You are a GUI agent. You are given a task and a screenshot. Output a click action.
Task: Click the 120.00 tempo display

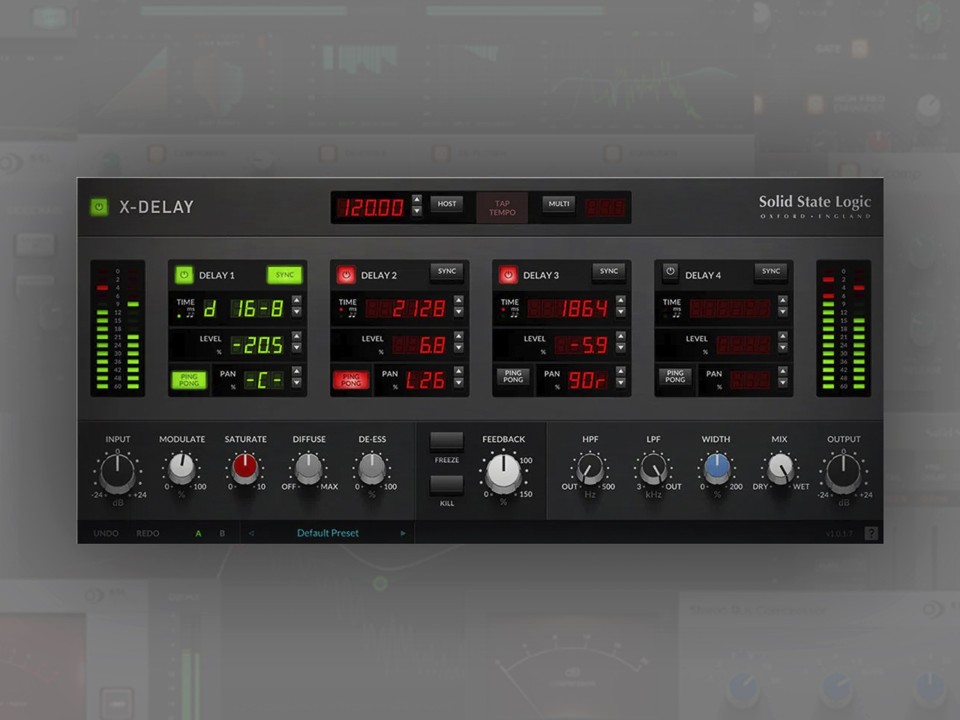click(372, 208)
